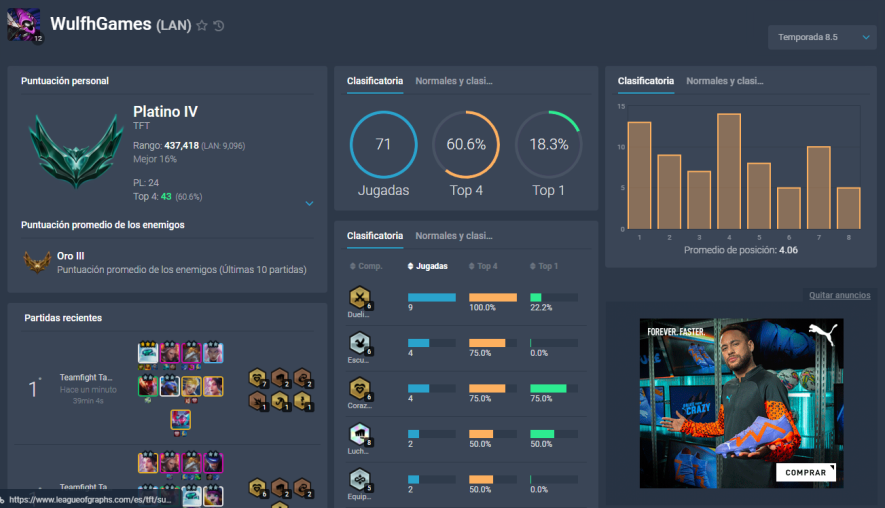Click the Luch... trait icon
885x508 pixels.
(x=360, y=434)
